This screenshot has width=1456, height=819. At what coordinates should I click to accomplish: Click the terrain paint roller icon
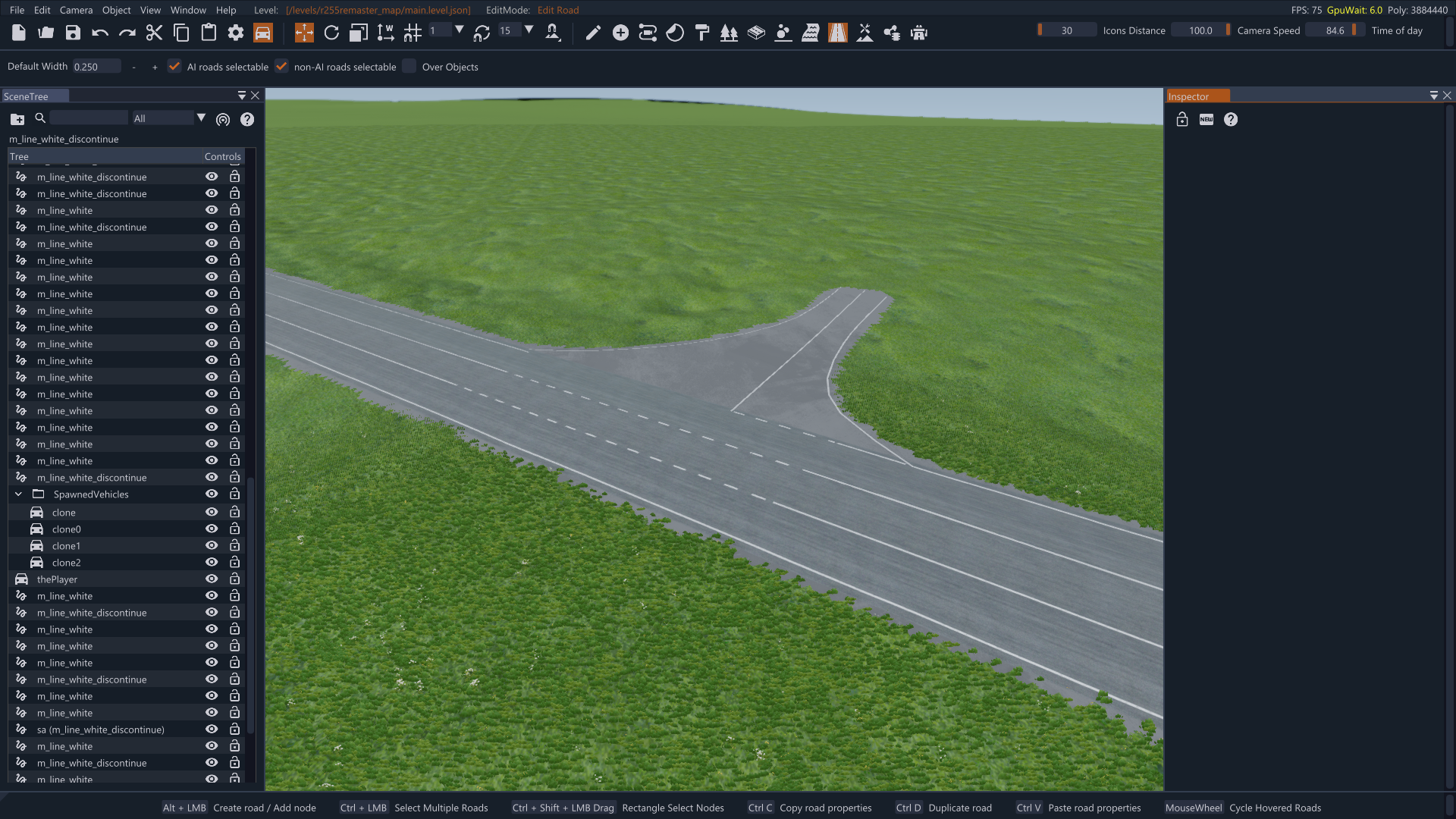702,33
